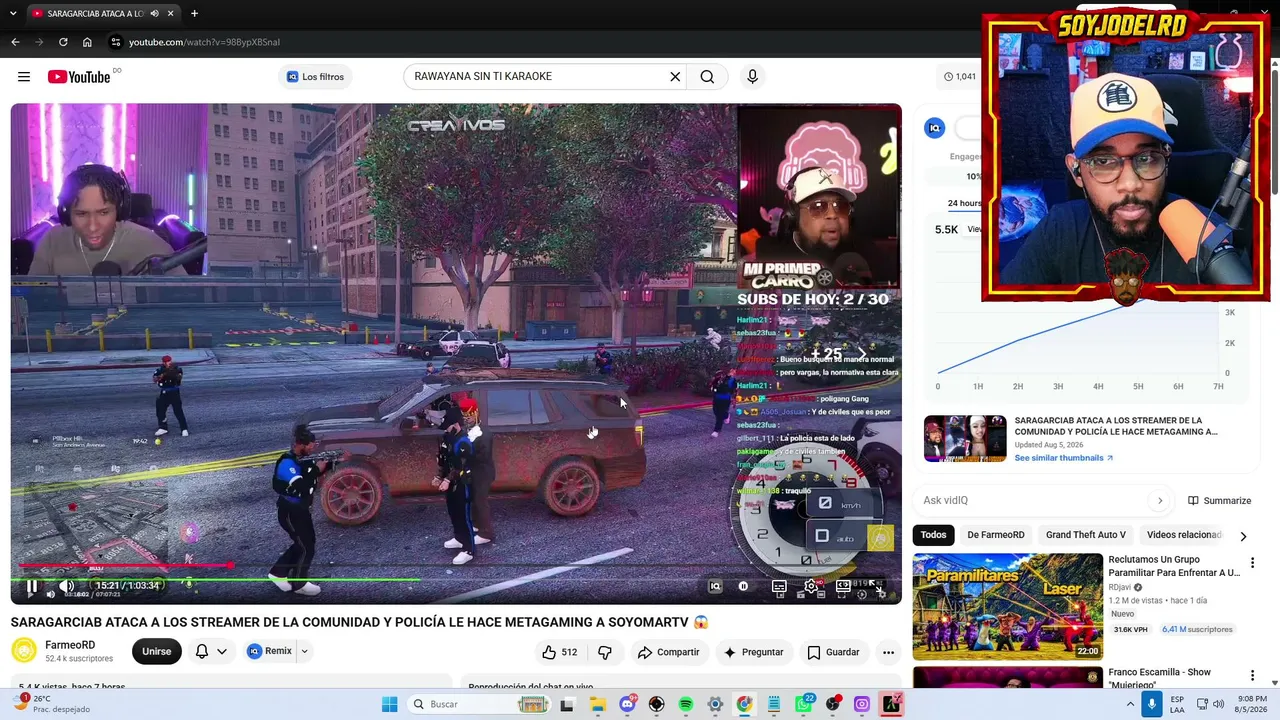
Task: Dislike the video
Action: click(x=605, y=652)
